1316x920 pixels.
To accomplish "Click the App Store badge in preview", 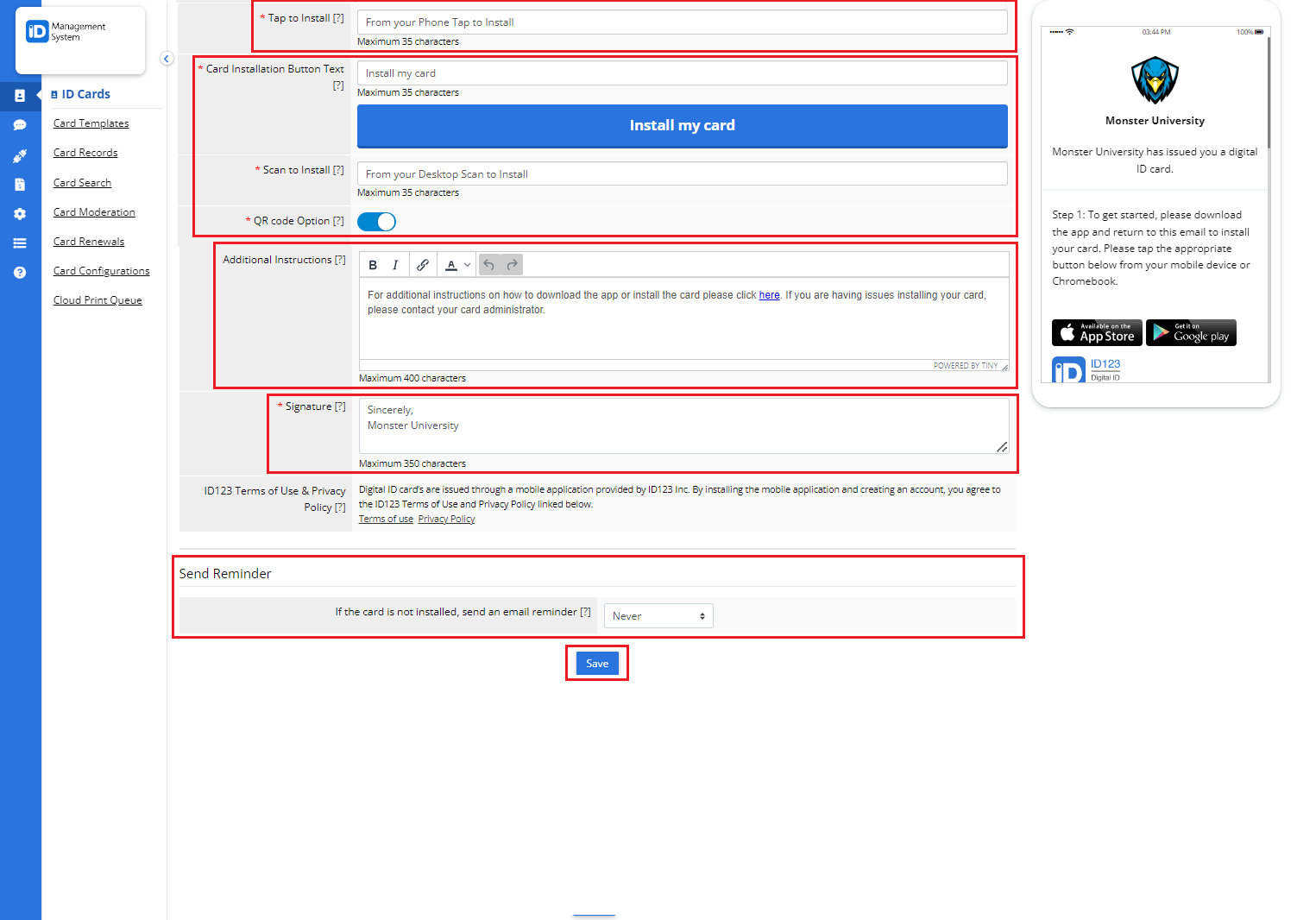I will [x=1097, y=332].
